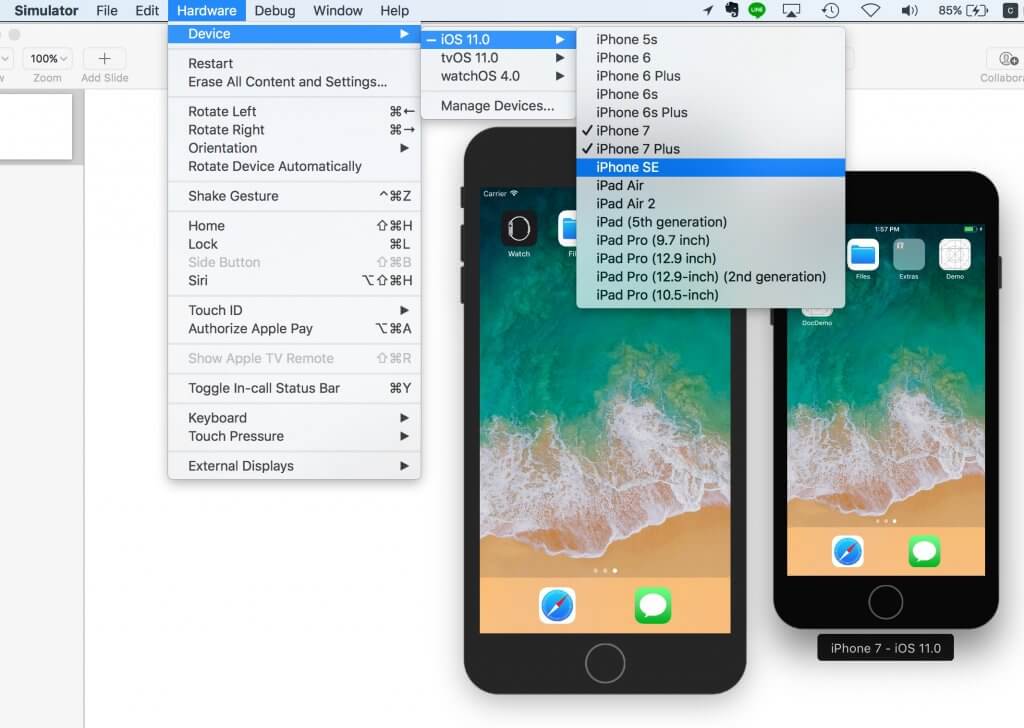Image resolution: width=1024 pixels, height=728 pixels.
Task: Select iPhone 6s Plus device
Action: pos(711,112)
